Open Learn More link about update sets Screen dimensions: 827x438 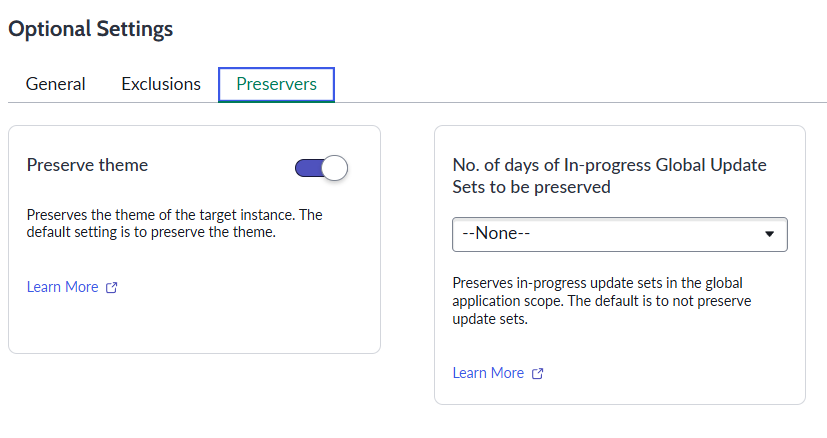point(488,373)
